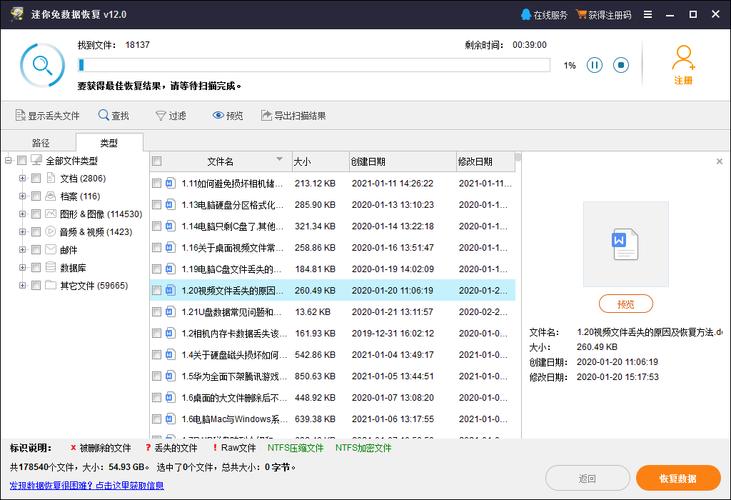Expand the 邮件 tree node
731x500 pixels.
[22, 249]
